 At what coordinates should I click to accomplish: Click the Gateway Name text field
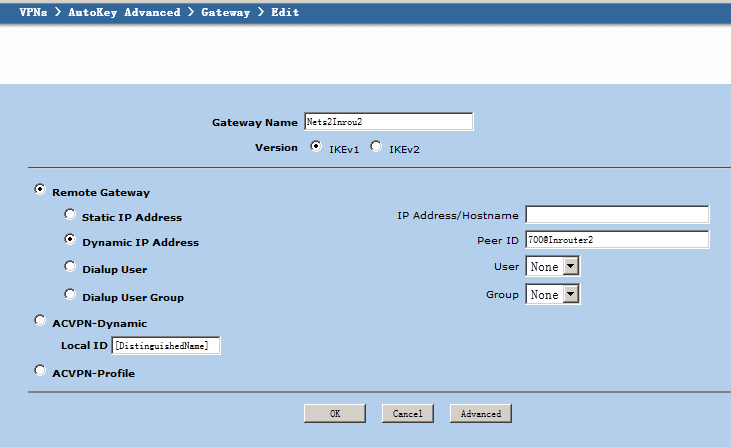(x=387, y=122)
